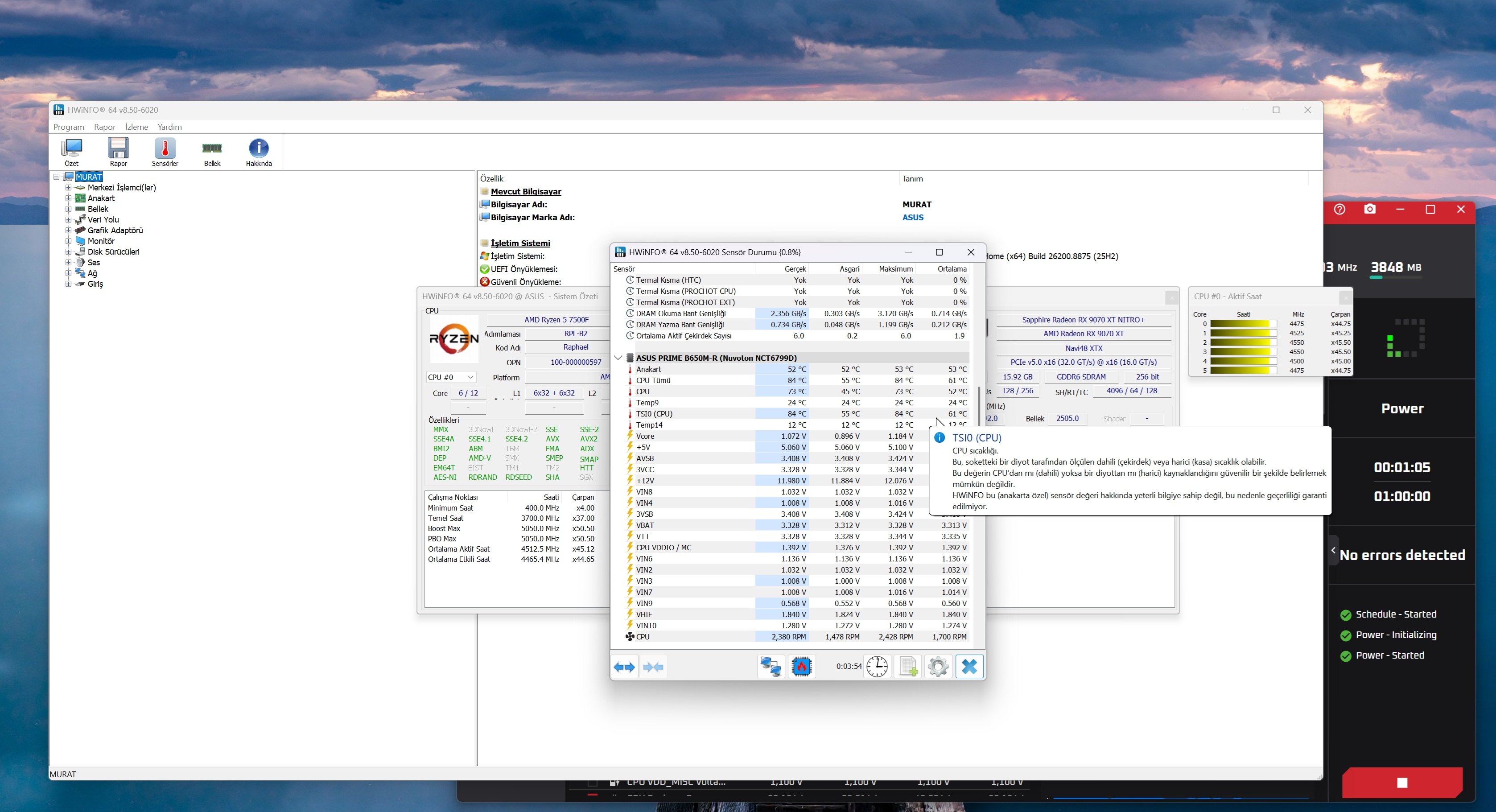
Task: Expand the Merkezi İşlemci(ler) tree node
Action: 69,188
